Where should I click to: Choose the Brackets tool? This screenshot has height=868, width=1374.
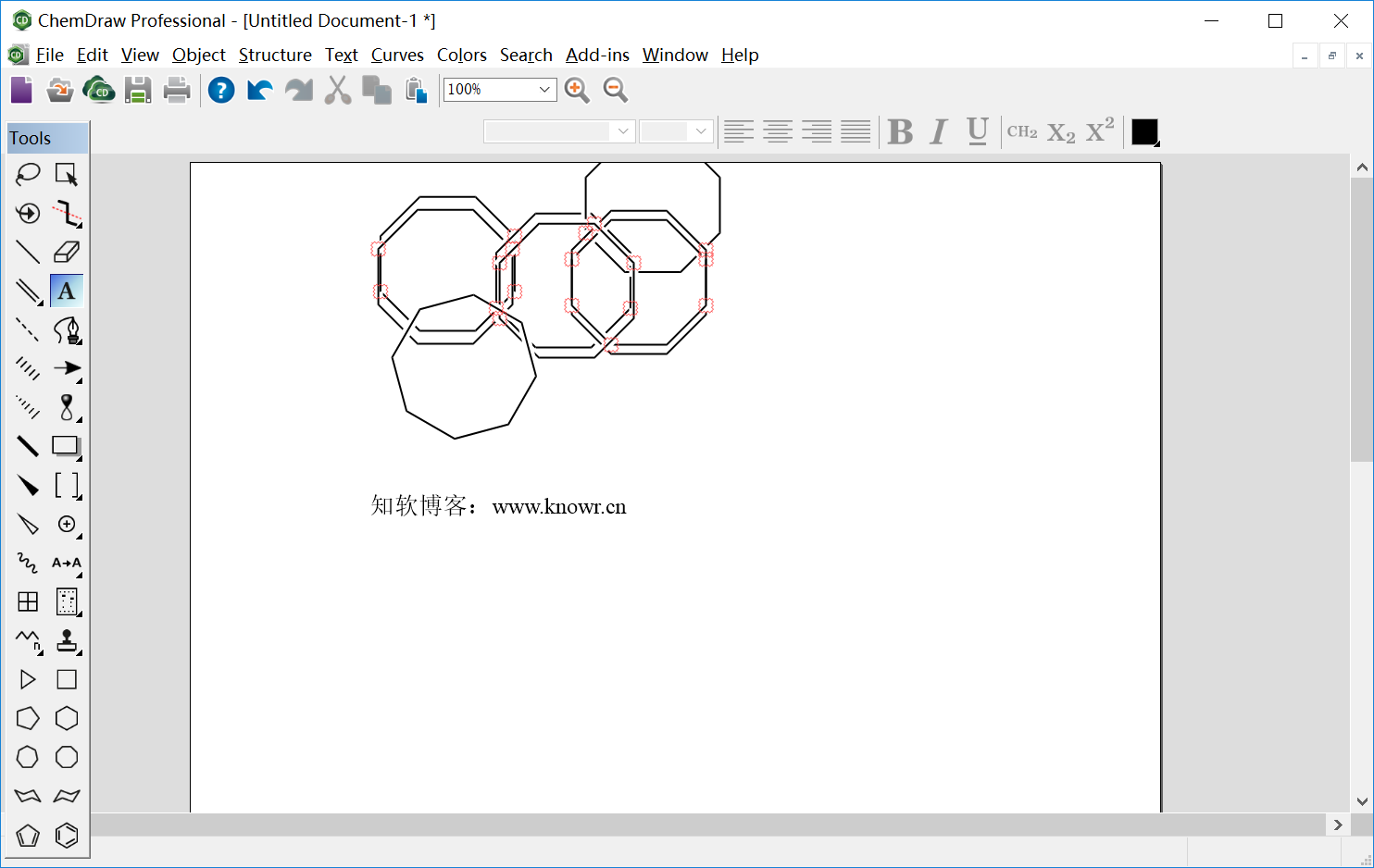click(67, 485)
